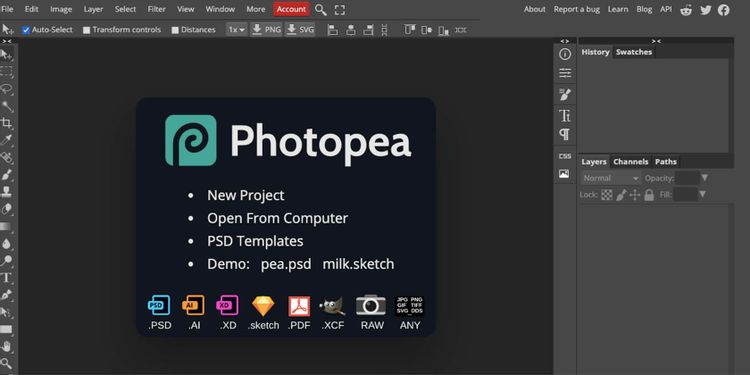Click the New Project link
Image resolution: width=750 pixels, height=375 pixels.
[x=245, y=195]
